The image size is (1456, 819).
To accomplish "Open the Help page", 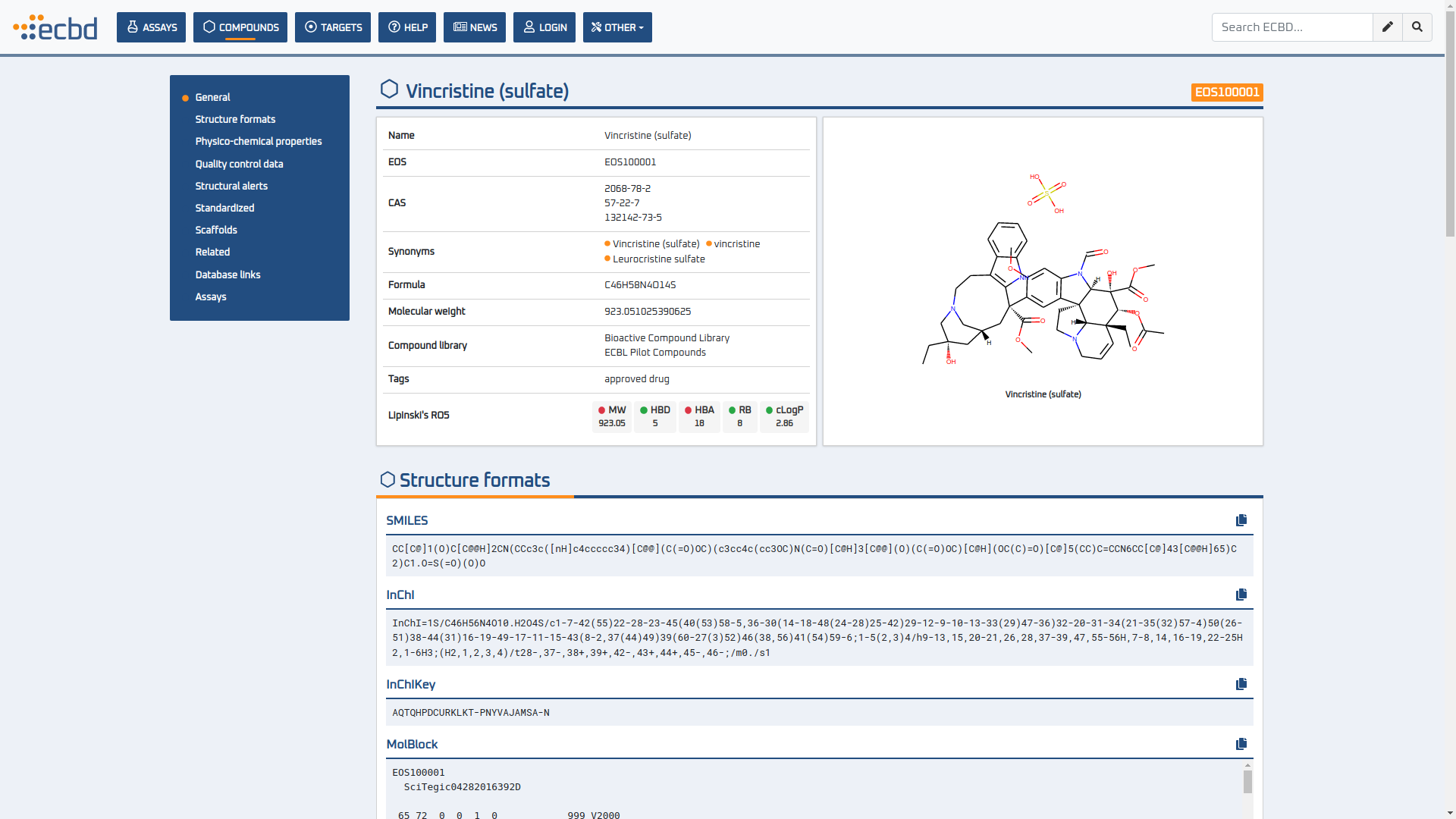I will coord(406,27).
